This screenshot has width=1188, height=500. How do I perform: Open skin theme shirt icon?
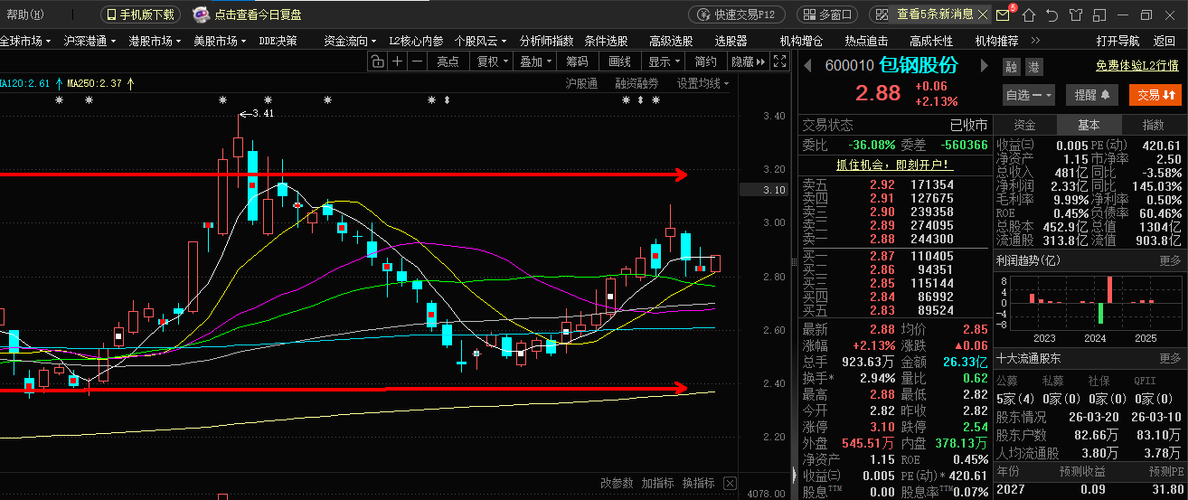[1076, 14]
